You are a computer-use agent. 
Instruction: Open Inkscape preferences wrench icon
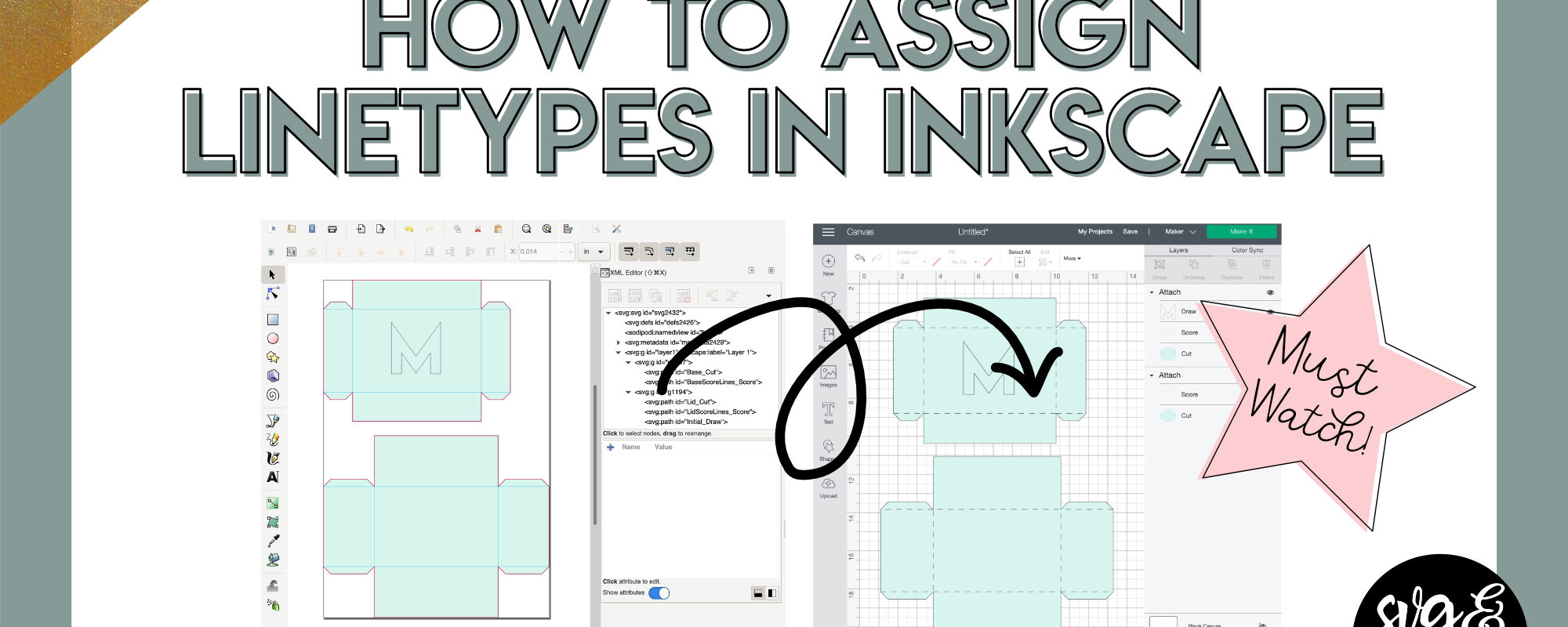[617, 229]
